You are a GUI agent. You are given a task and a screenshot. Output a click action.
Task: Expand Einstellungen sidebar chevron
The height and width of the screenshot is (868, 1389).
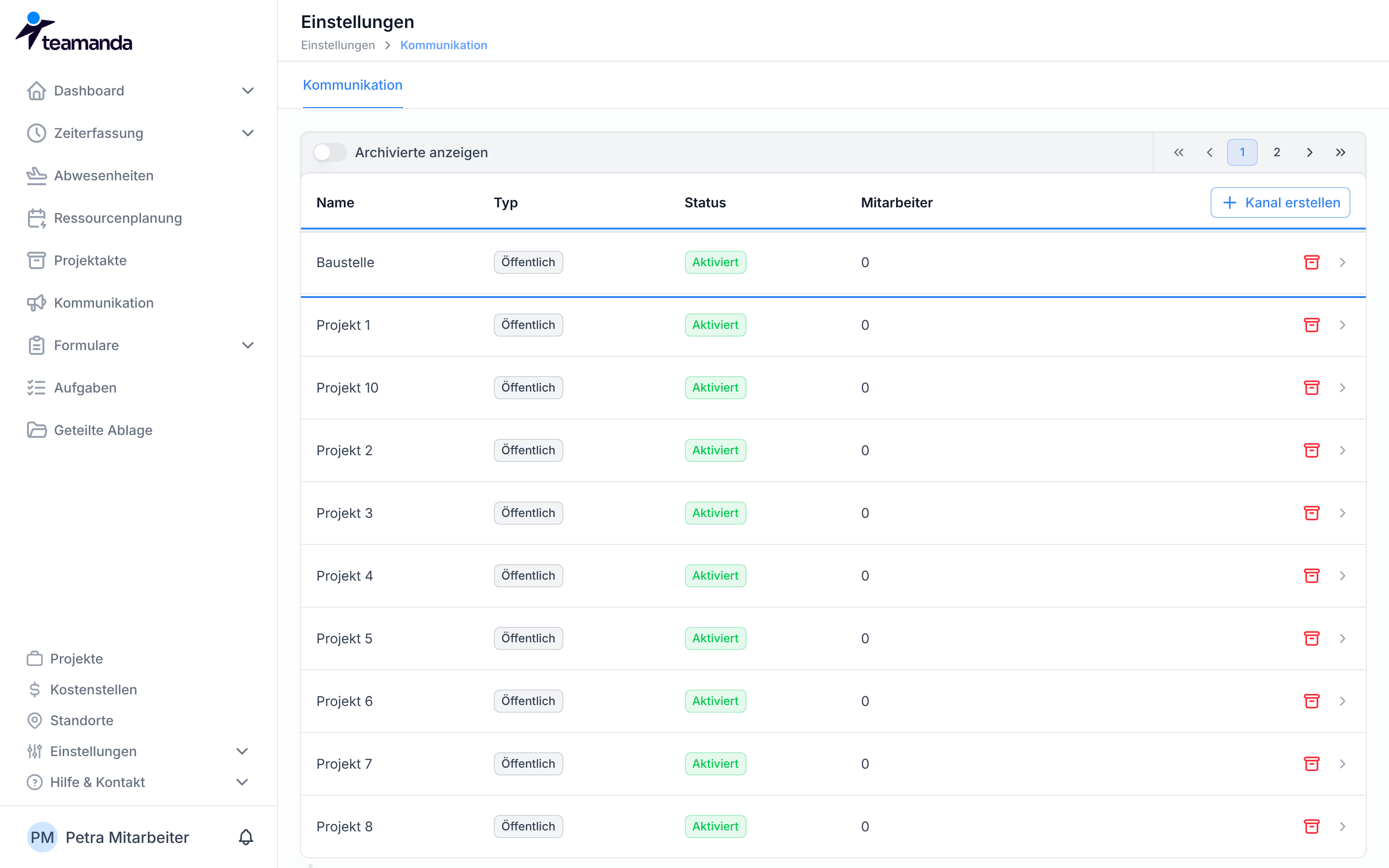pyautogui.click(x=242, y=751)
